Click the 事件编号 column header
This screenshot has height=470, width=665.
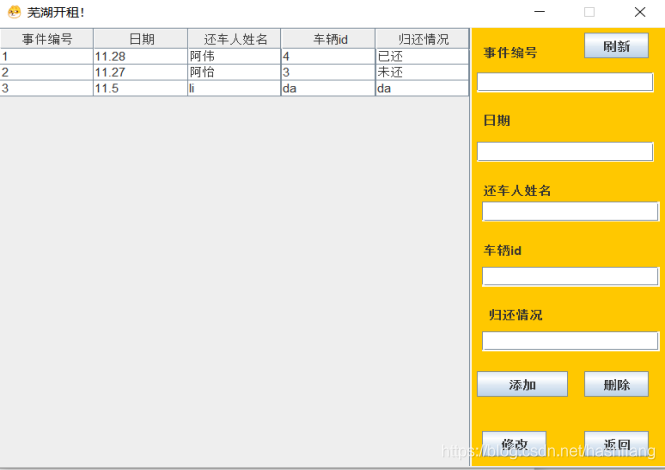[47, 39]
